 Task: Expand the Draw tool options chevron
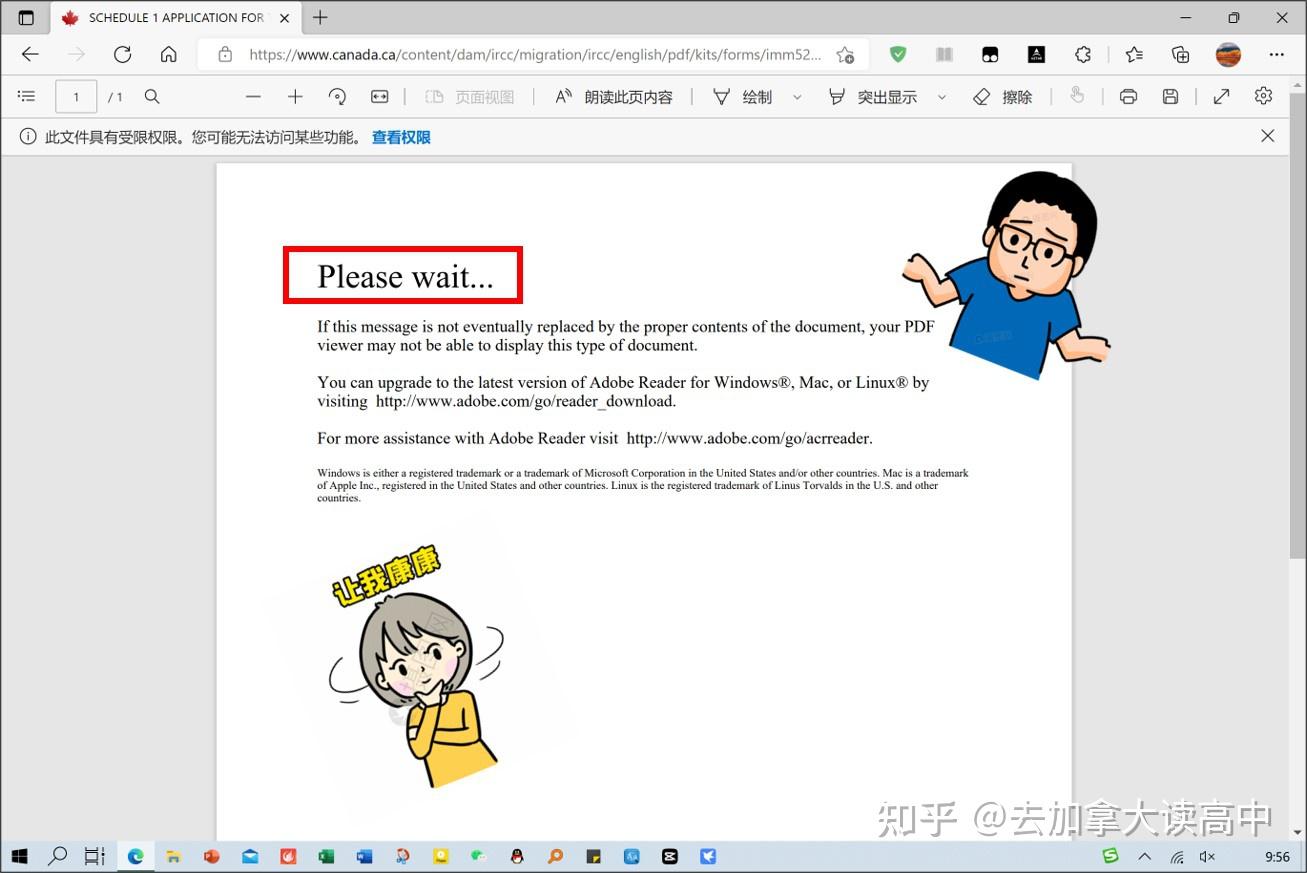pyautogui.click(x=797, y=96)
